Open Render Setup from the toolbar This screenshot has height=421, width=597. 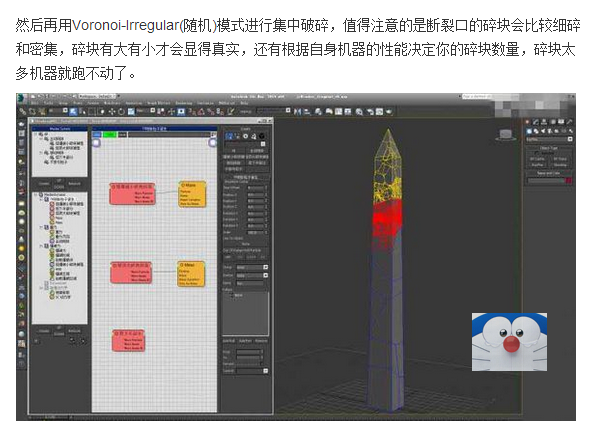click(x=370, y=111)
